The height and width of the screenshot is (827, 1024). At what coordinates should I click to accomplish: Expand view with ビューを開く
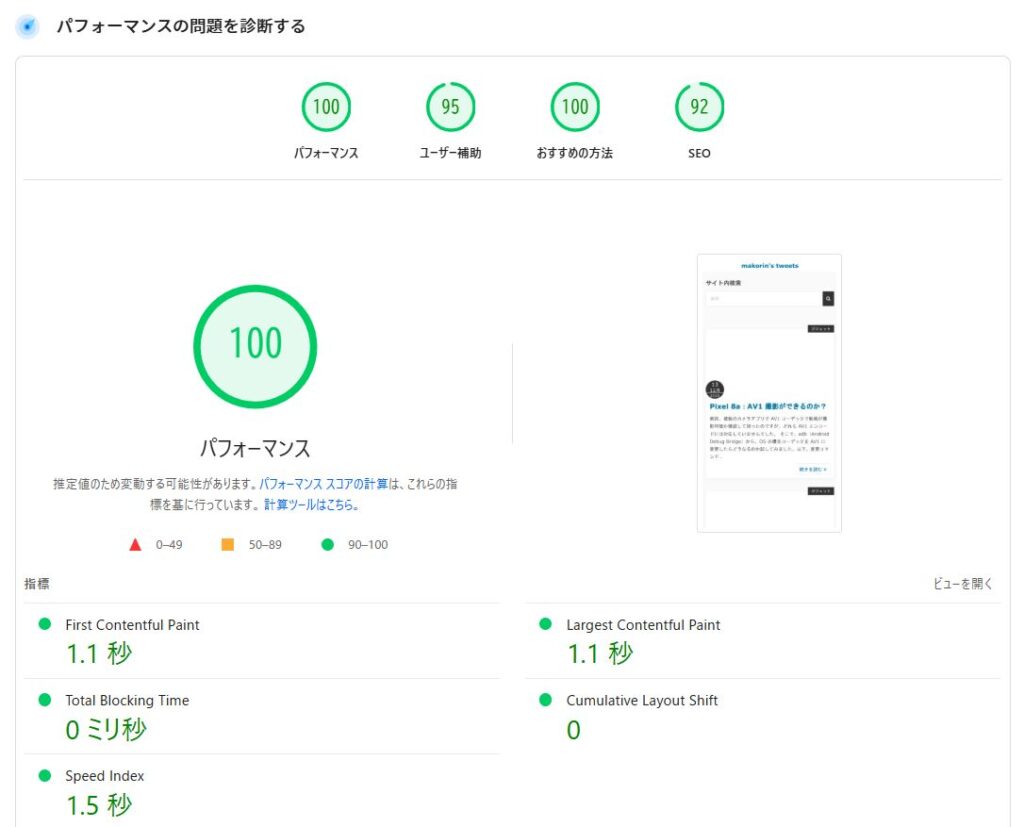point(962,584)
